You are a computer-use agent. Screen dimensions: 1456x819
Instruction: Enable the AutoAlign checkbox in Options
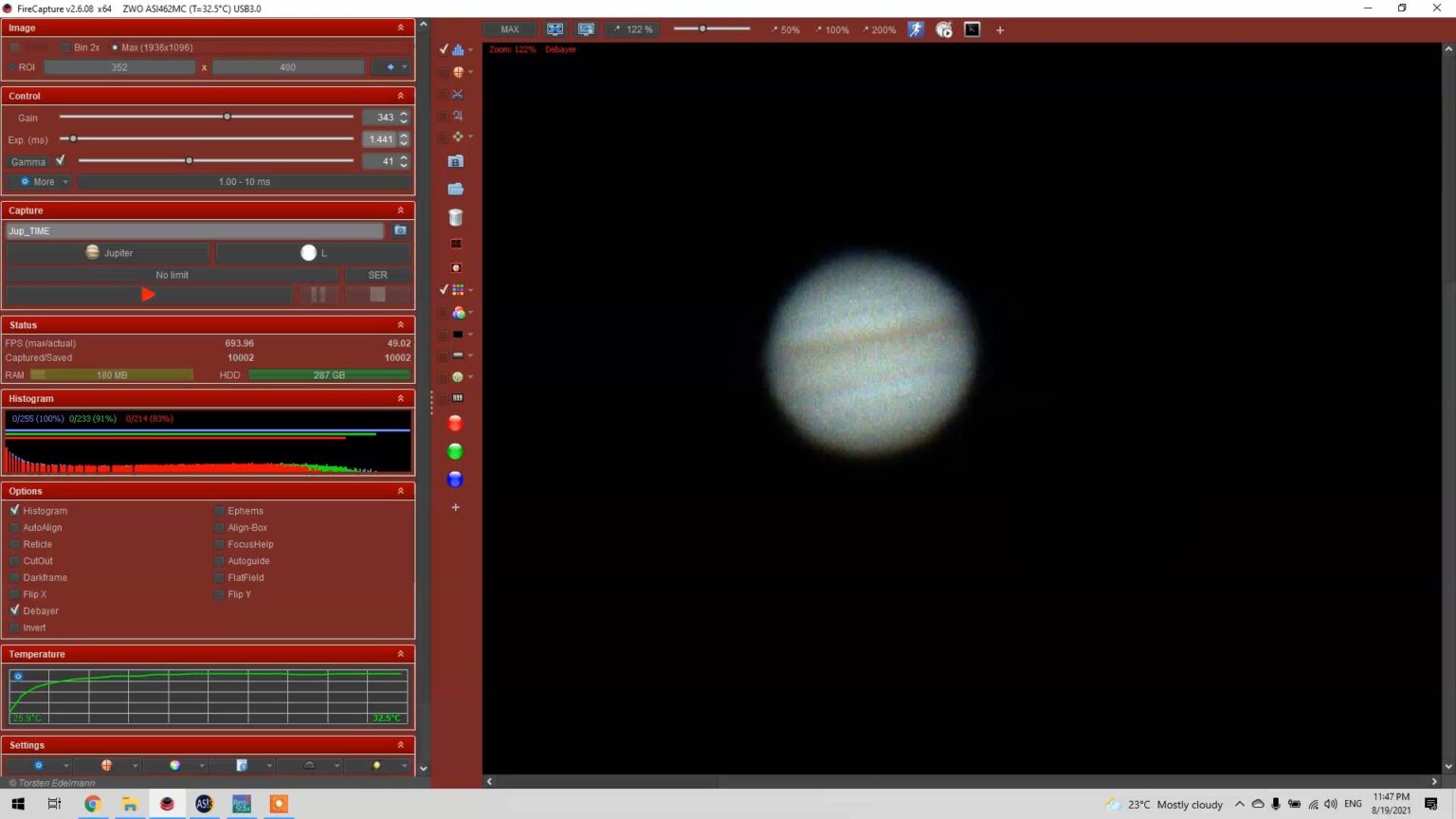tap(14, 527)
